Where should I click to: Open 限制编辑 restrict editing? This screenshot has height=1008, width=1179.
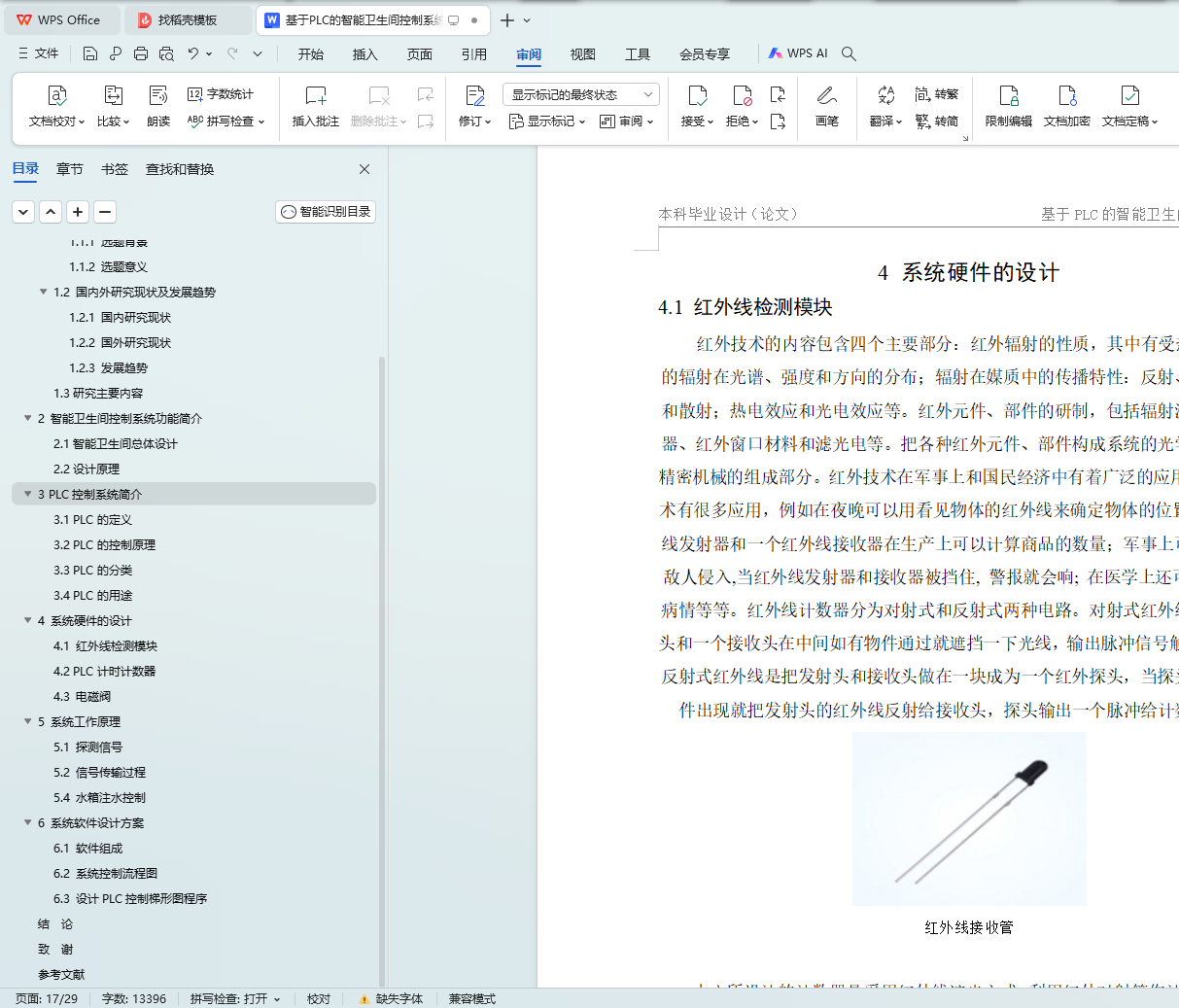tap(1009, 107)
